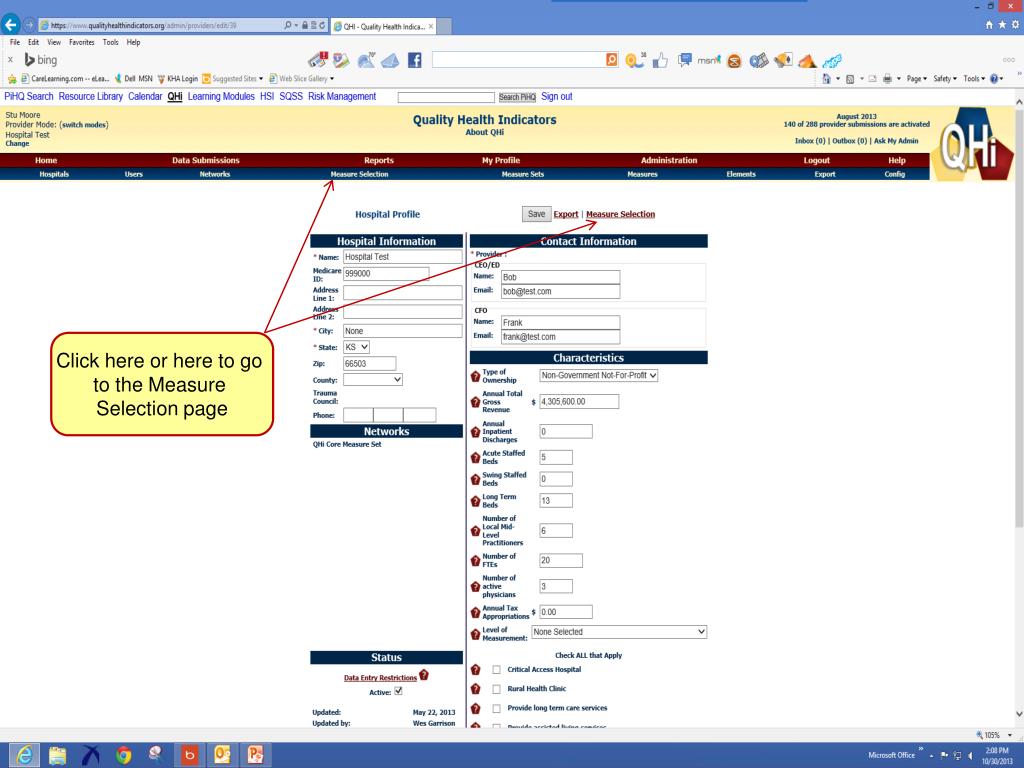Open the State dropdown showing KS
Viewport: 1024px width, 768px height.
point(357,347)
